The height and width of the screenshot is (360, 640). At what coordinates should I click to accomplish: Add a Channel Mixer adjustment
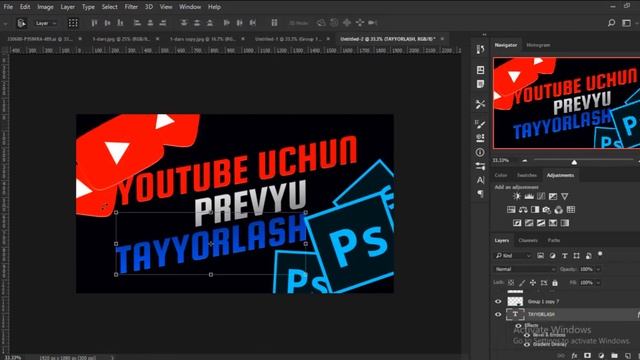[558, 210]
